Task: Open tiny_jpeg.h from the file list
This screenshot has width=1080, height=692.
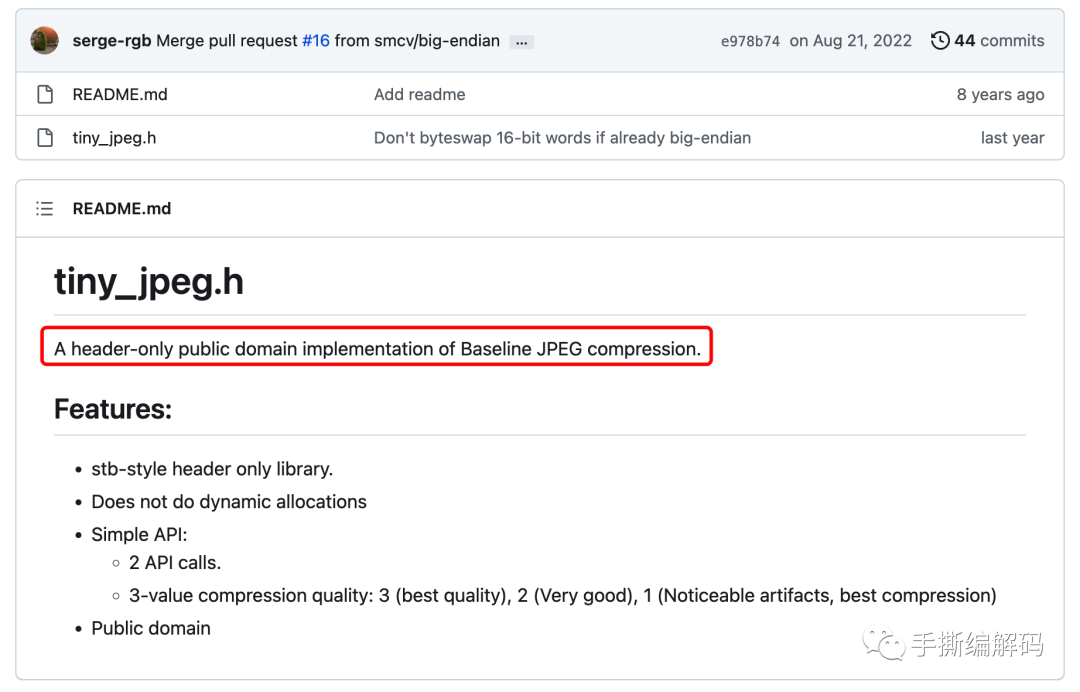Action: [x=114, y=138]
